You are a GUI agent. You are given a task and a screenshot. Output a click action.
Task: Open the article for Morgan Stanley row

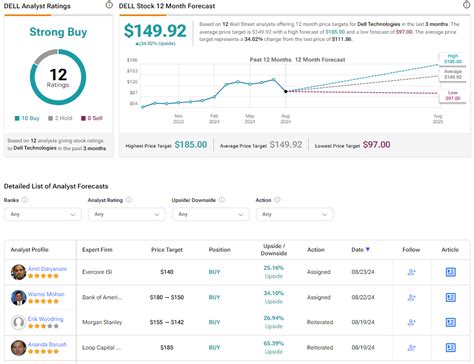[451, 322]
